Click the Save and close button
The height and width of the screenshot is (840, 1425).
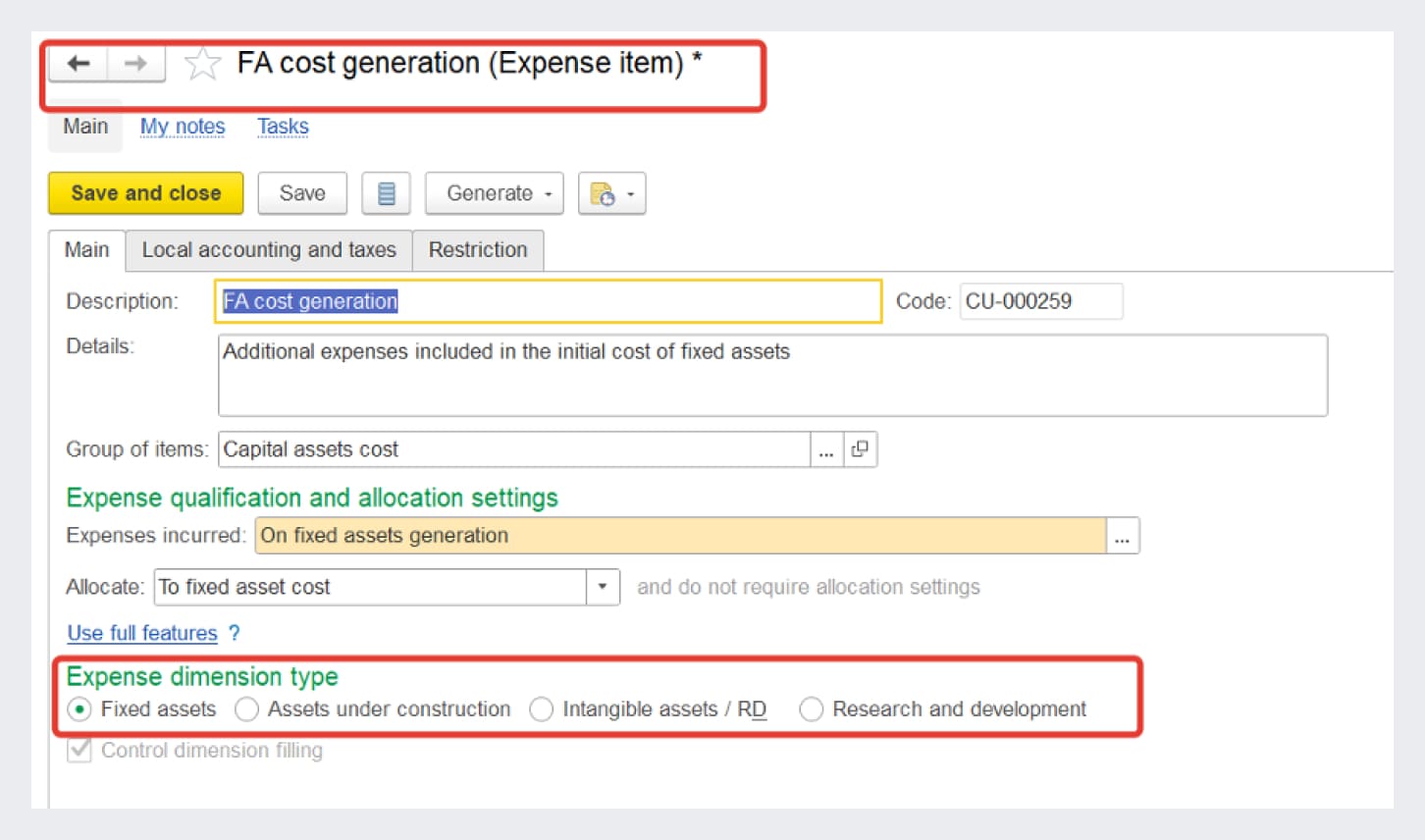click(x=145, y=193)
